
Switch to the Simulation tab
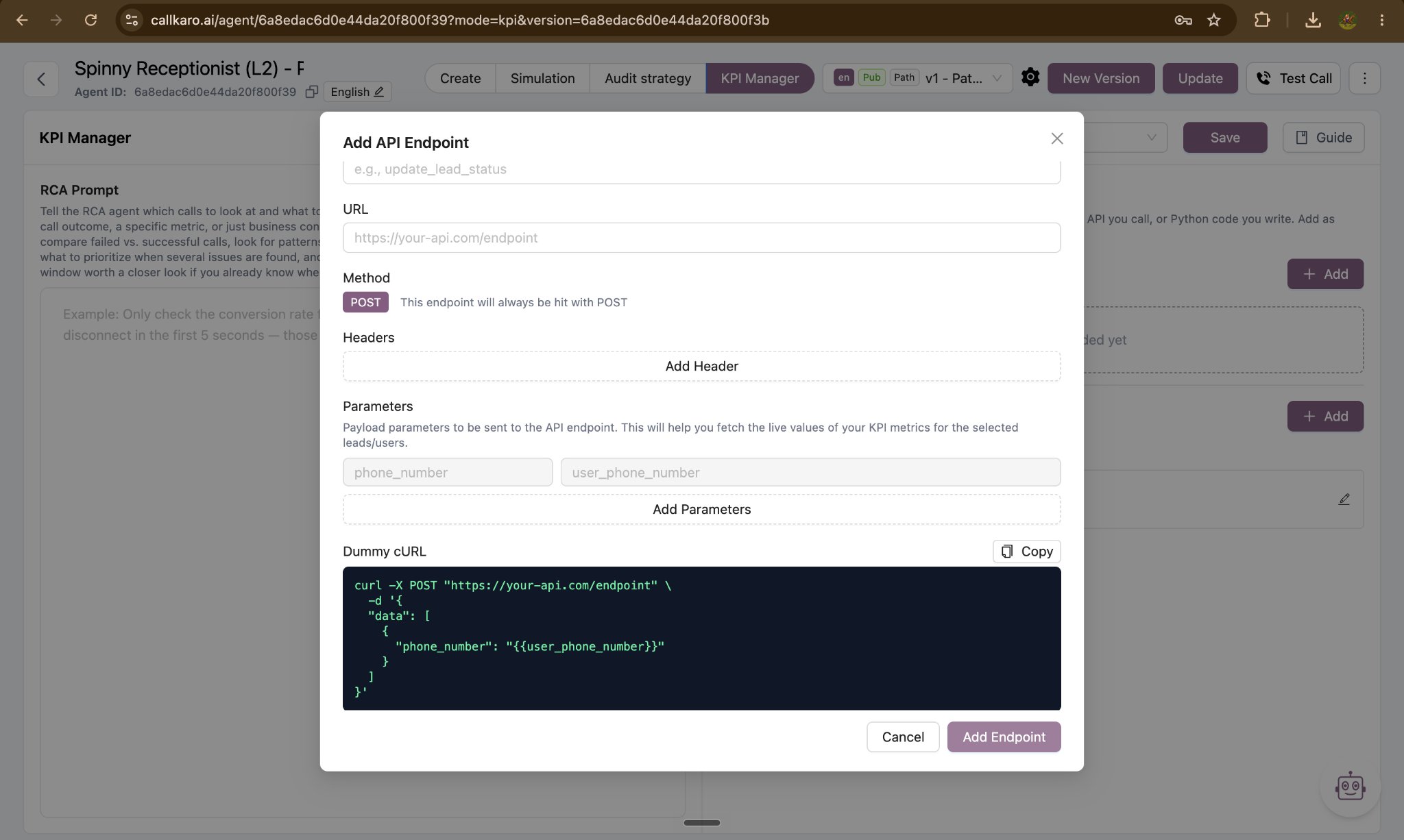pos(542,78)
